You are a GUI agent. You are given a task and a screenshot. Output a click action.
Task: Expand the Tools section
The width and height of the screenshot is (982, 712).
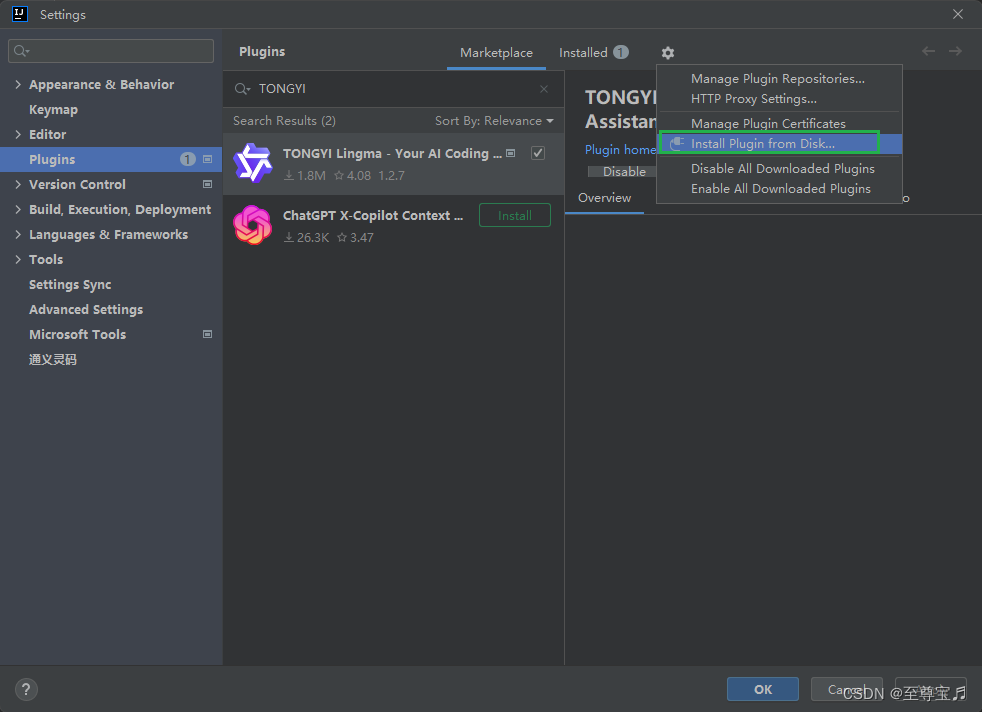click(18, 260)
